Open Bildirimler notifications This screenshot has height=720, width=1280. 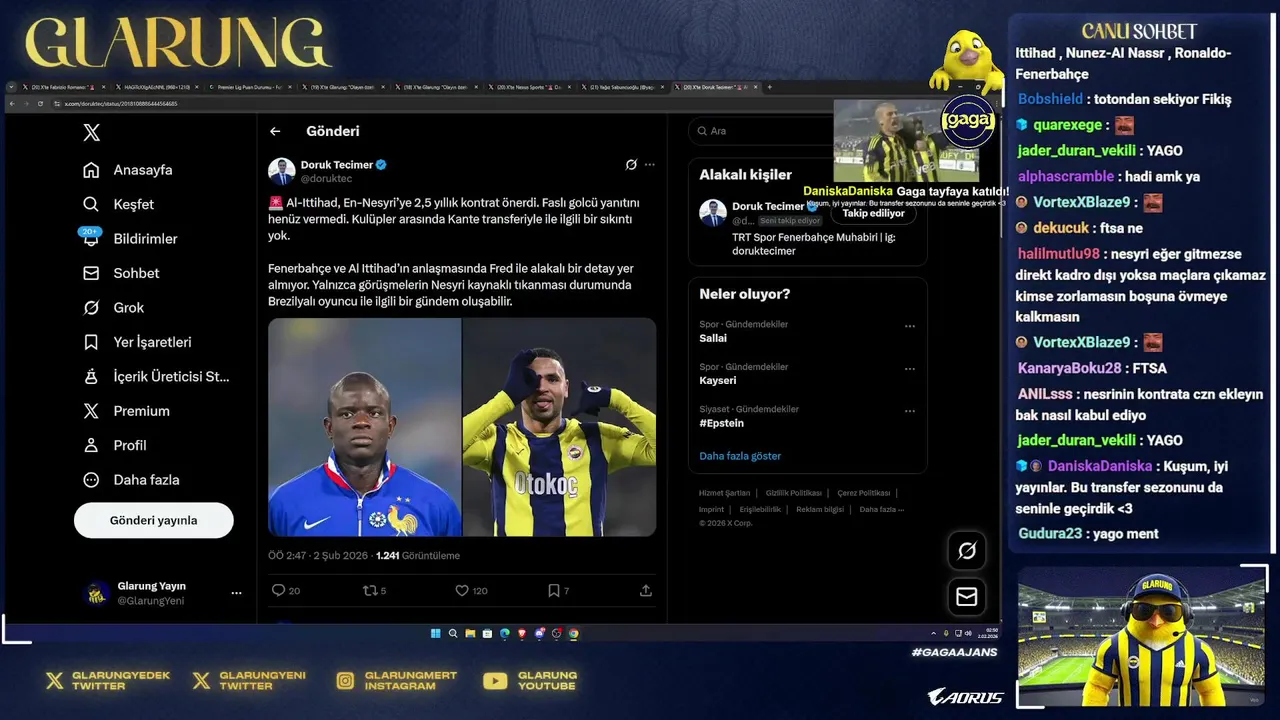pos(130,239)
